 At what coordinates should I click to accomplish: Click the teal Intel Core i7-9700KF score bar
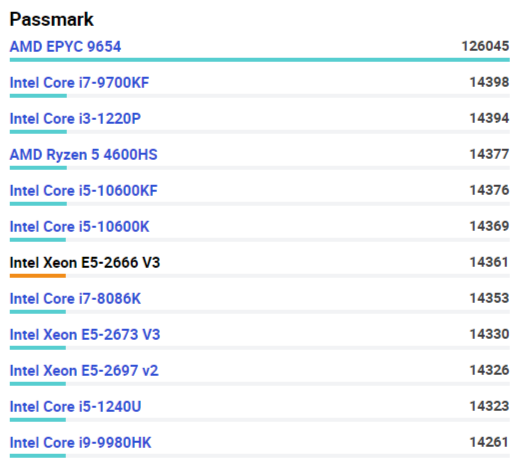(x=38, y=96)
